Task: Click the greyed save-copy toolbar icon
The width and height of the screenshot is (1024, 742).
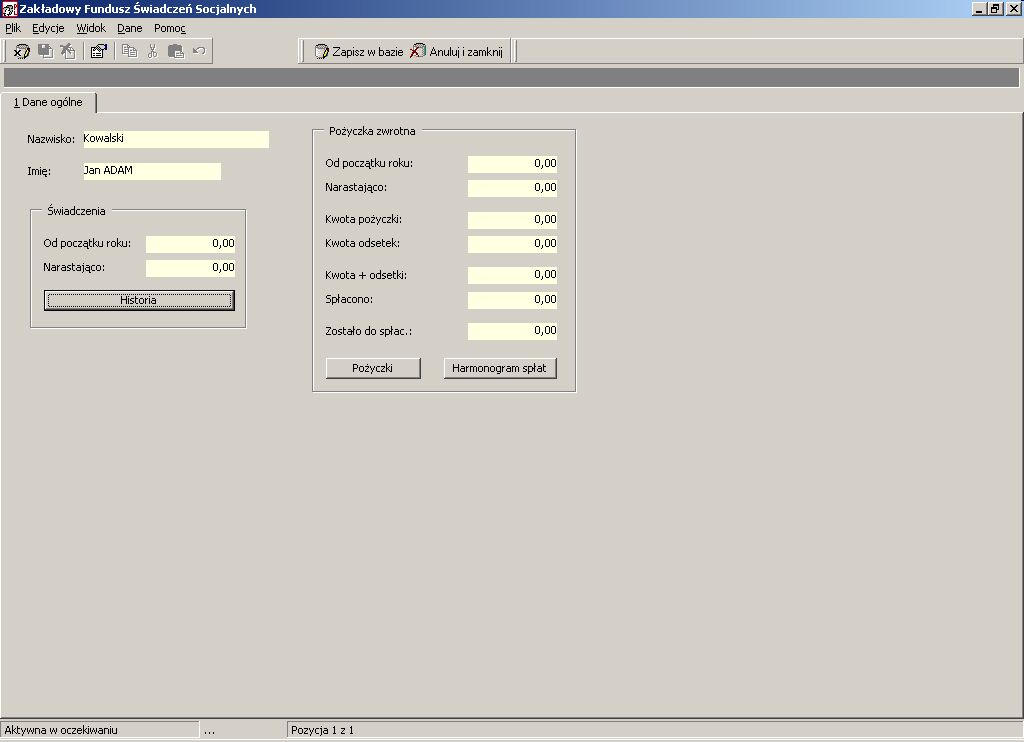Action: [45, 51]
